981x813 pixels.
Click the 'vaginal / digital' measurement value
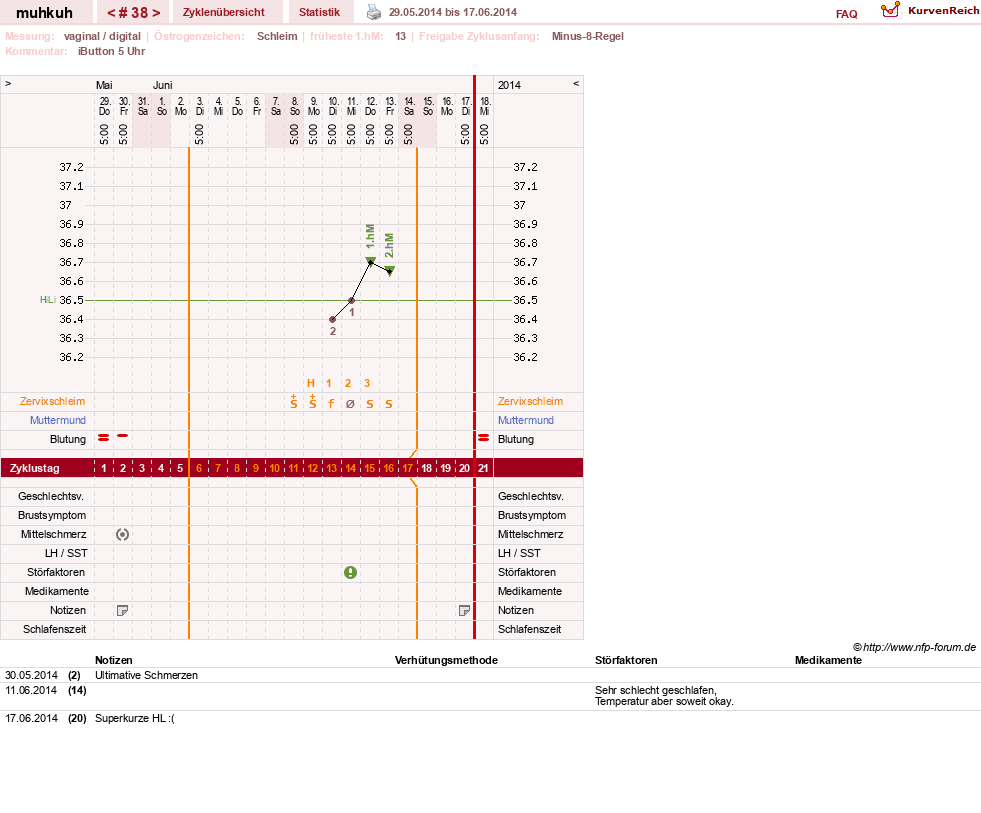tap(102, 36)
